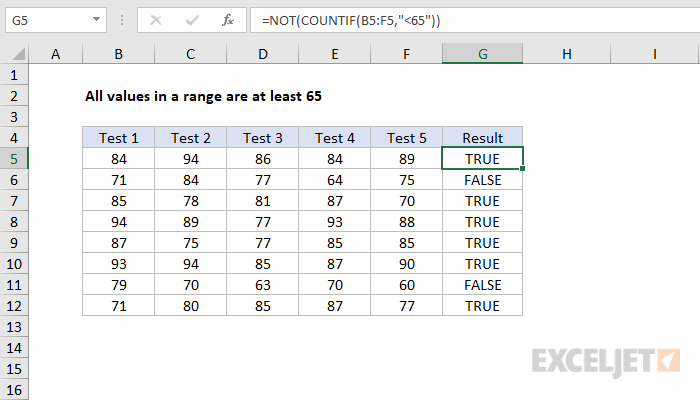The image size is (700, 400).
Task: Click the cell with 64 in Test 4
Action: (x=334, y=180)
